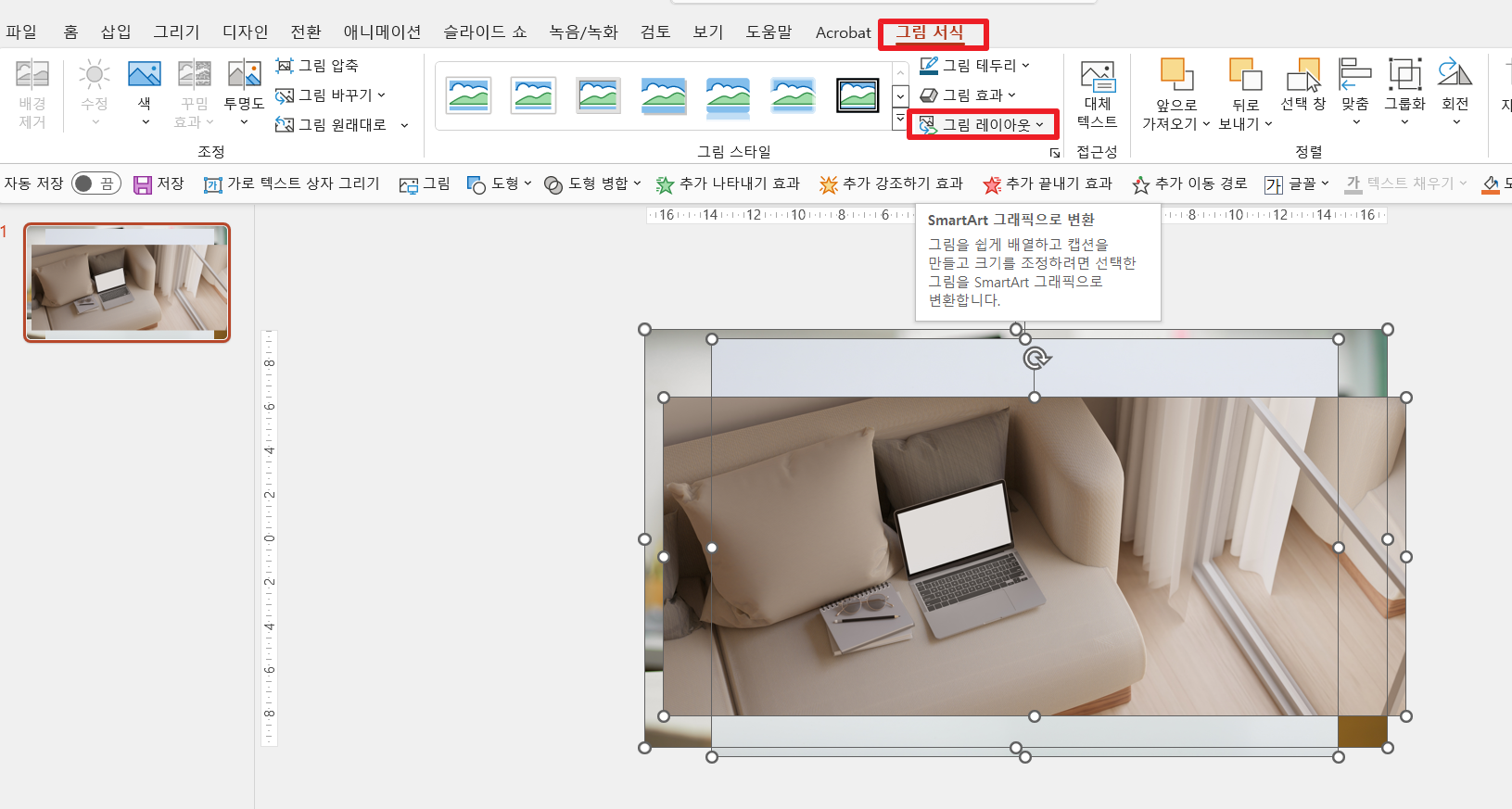Image resolution: width=1512 pixels, height=809 pixels.
Task: Select the black-framed picture style thumbnail
Action: click(x=858, y=95)
